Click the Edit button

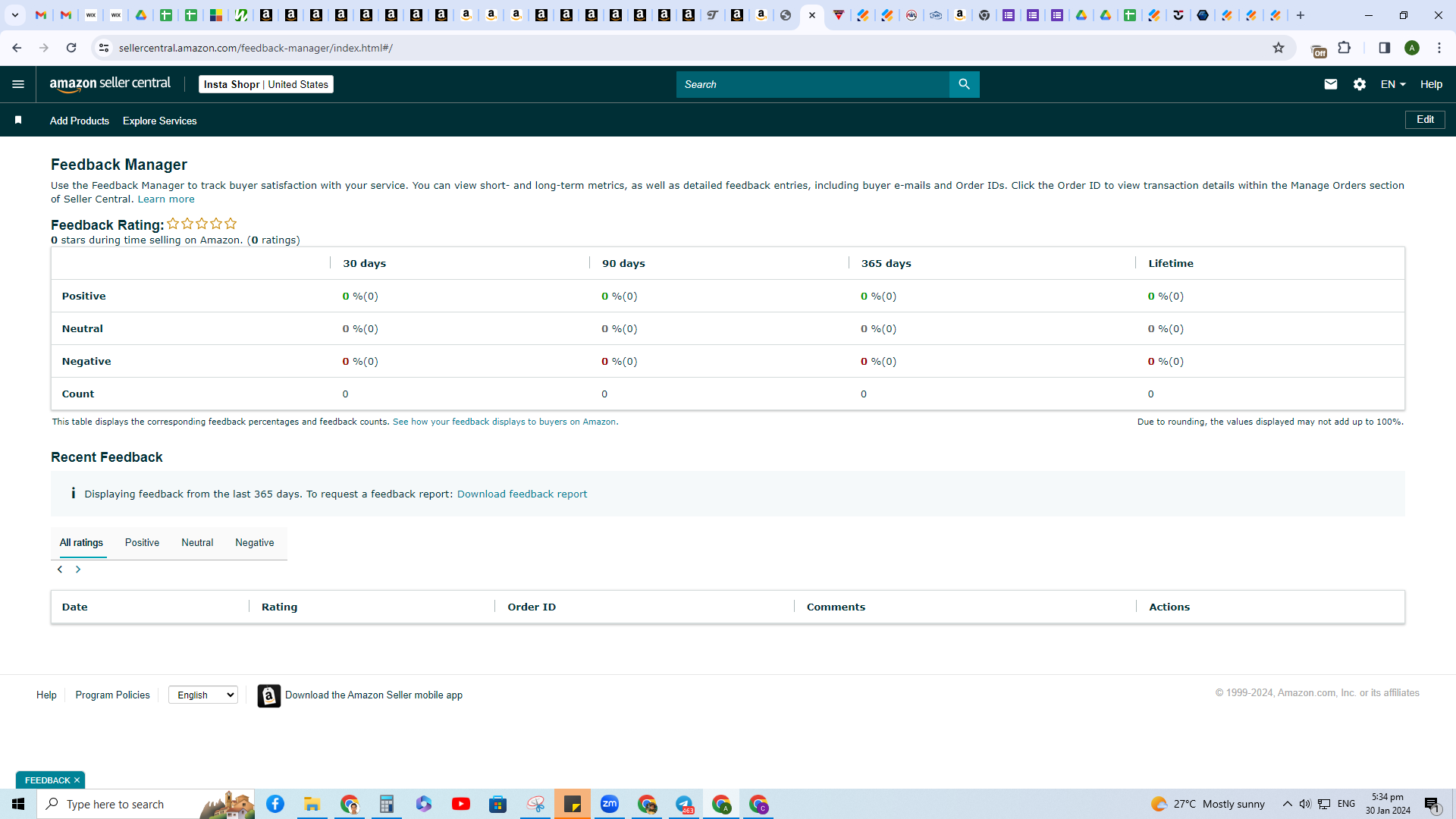tap(1425, 120)
